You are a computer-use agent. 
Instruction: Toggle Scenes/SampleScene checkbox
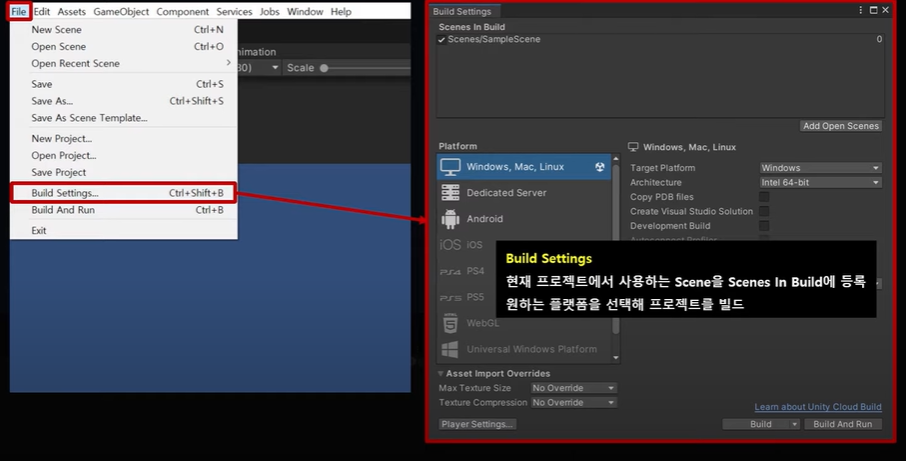point(441,40)
